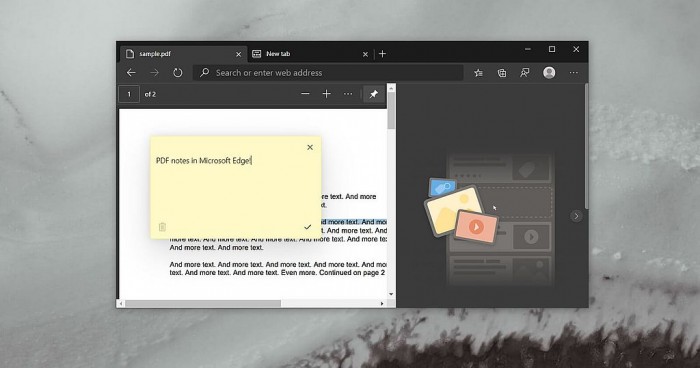Refresh the page with the reload icon

tap(178, 72)
